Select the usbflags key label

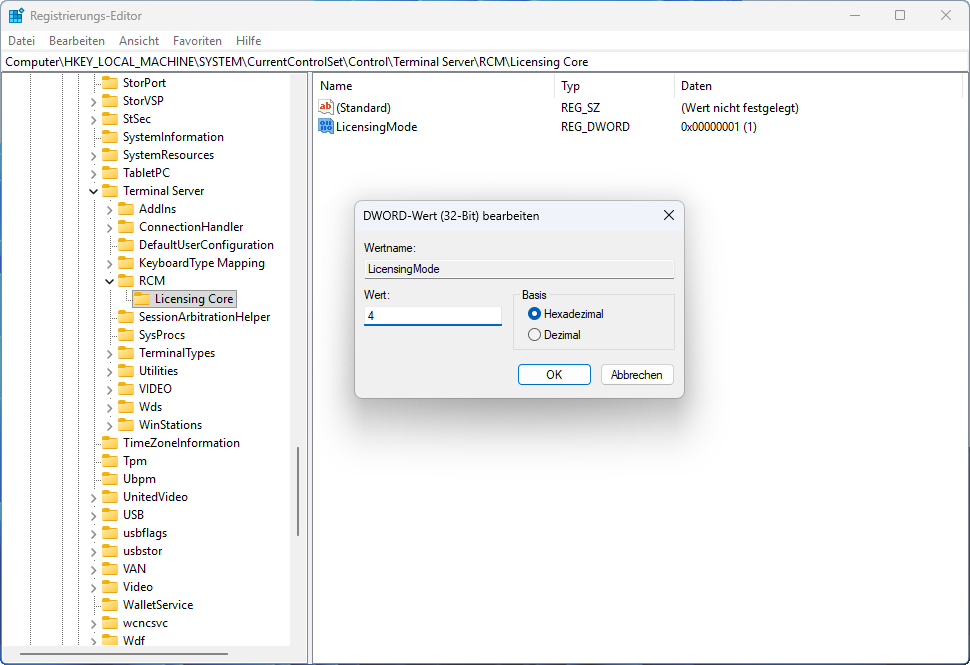(145, 533)
